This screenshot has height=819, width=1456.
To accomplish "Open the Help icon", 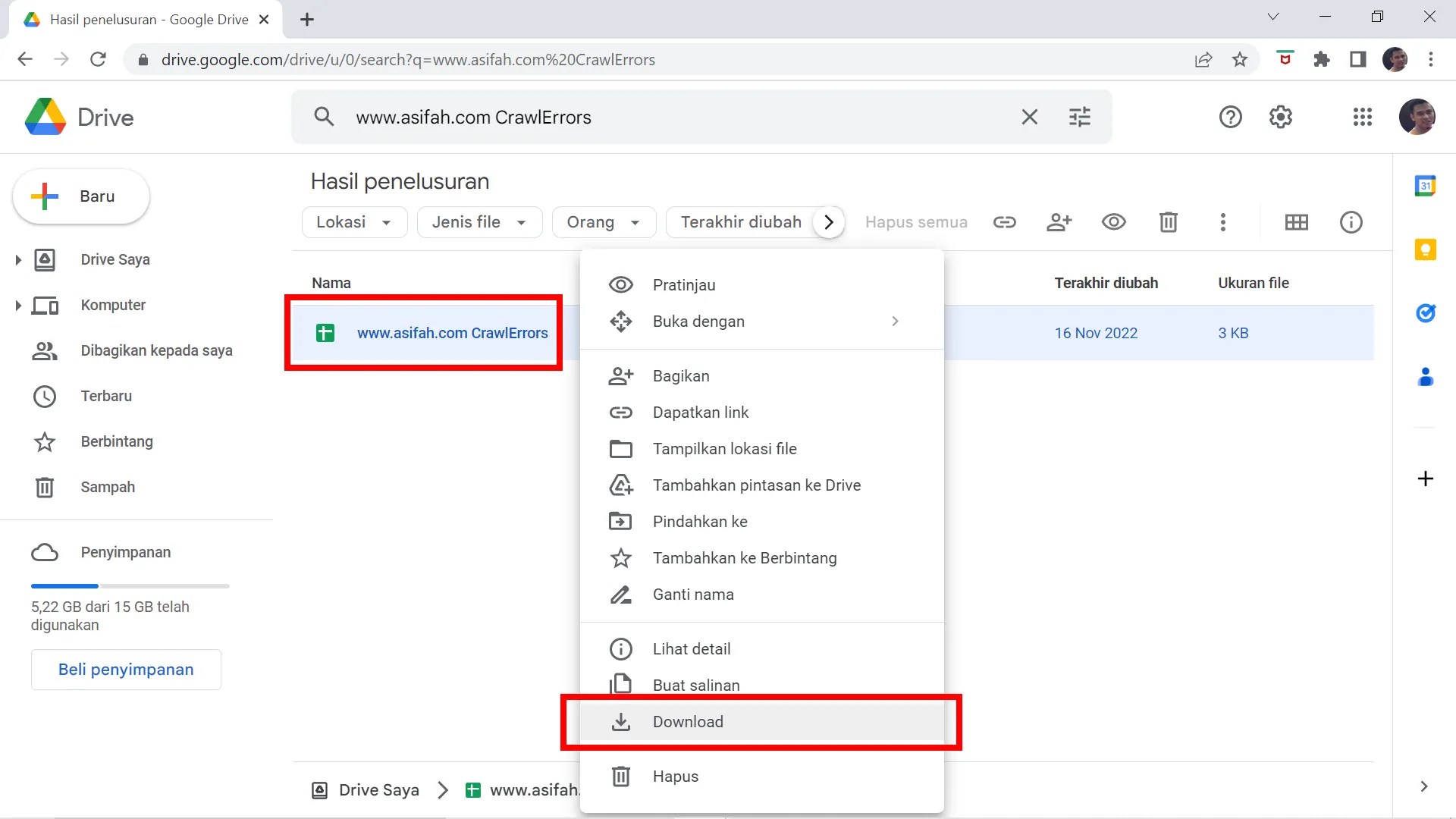I will [1231, 117].
